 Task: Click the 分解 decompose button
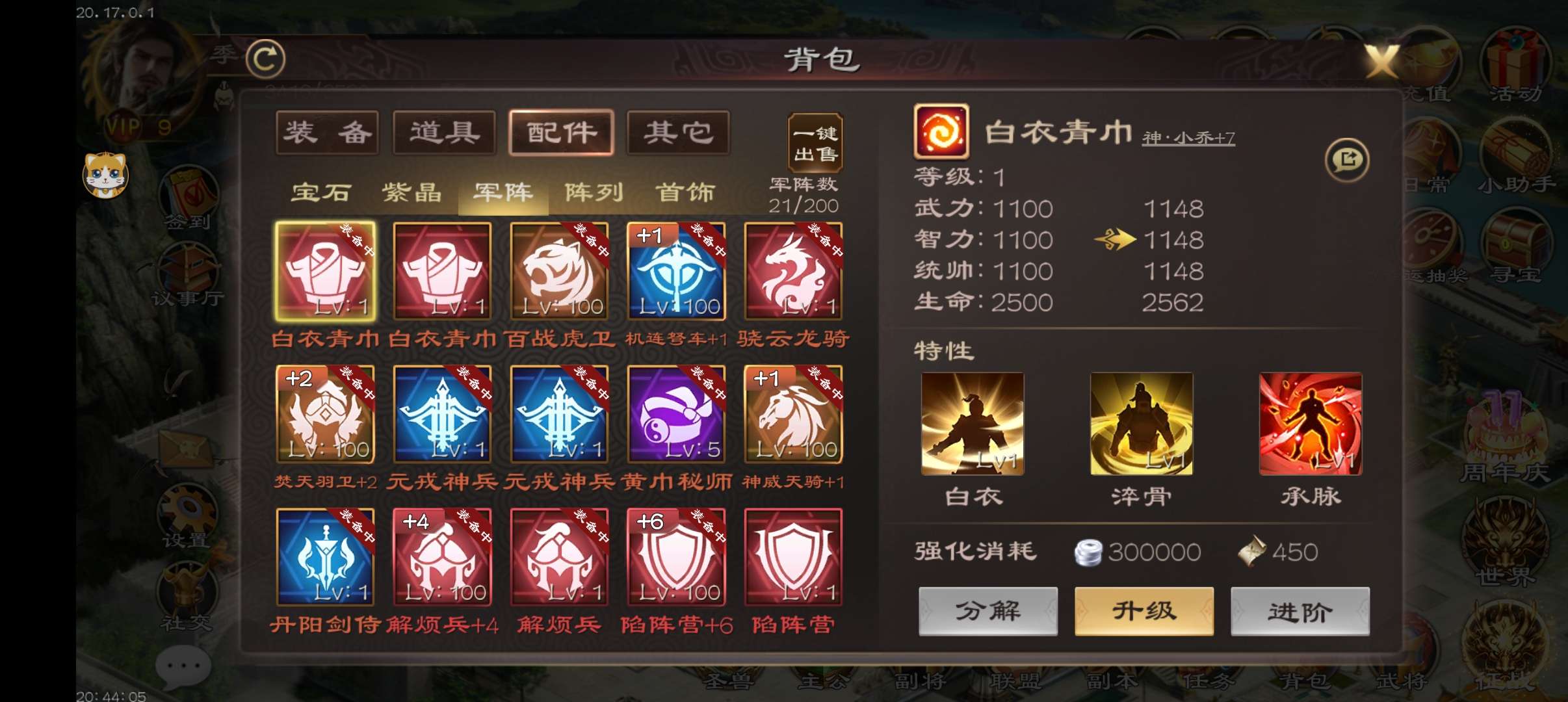coord(988,611)
